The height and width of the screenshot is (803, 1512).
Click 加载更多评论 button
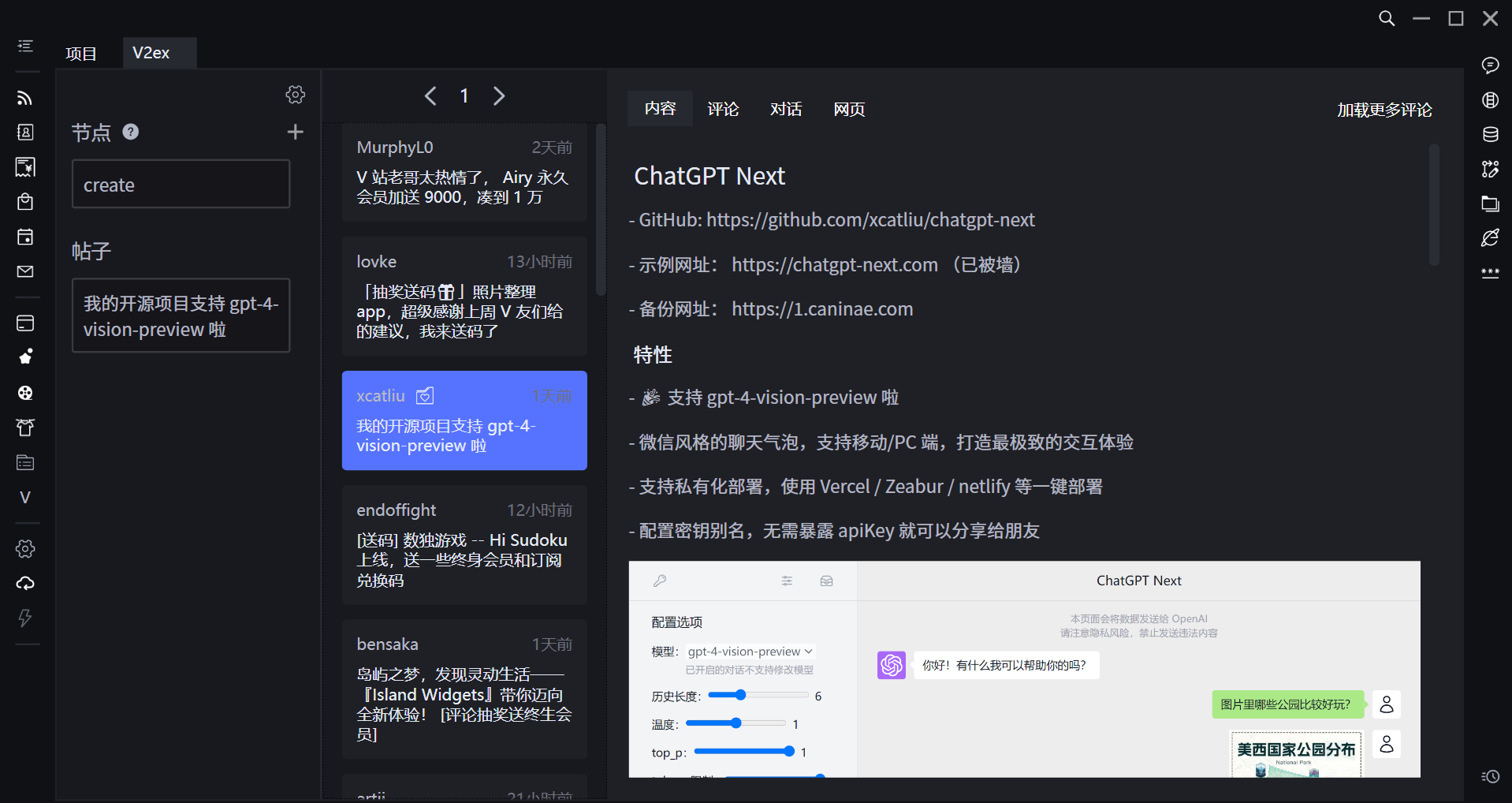(x=1384, y=110)
